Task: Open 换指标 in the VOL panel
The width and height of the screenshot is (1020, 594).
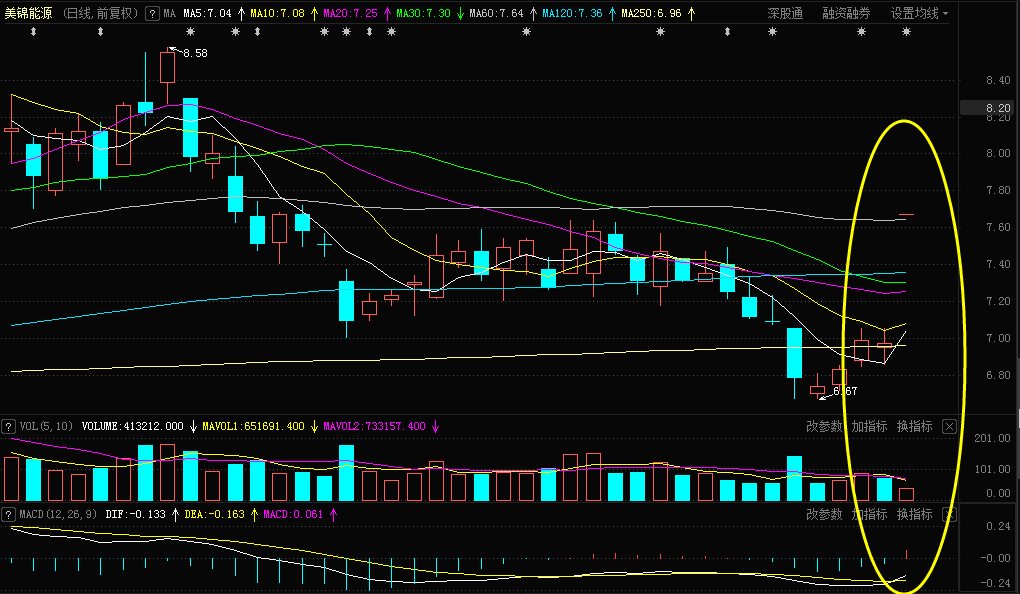Action: tap(914, 426)
